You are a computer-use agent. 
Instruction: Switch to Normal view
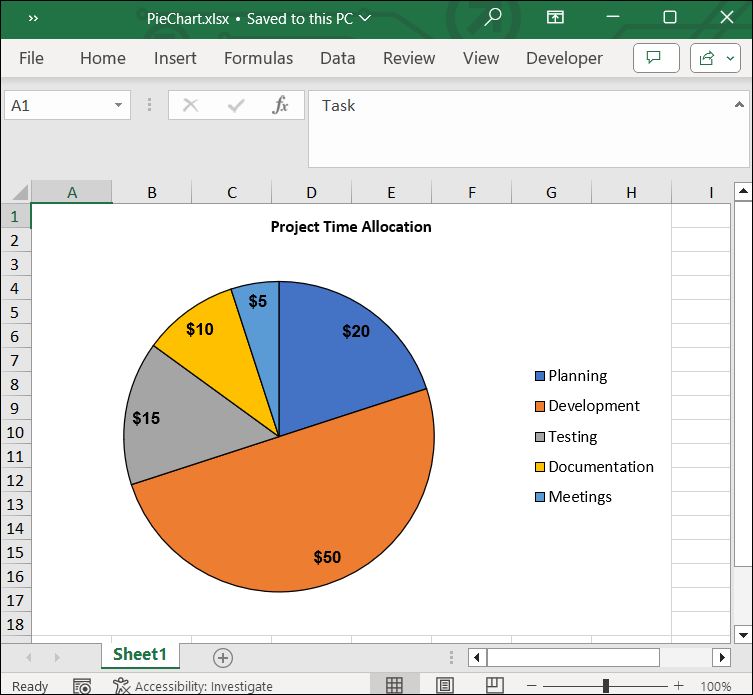394,685
